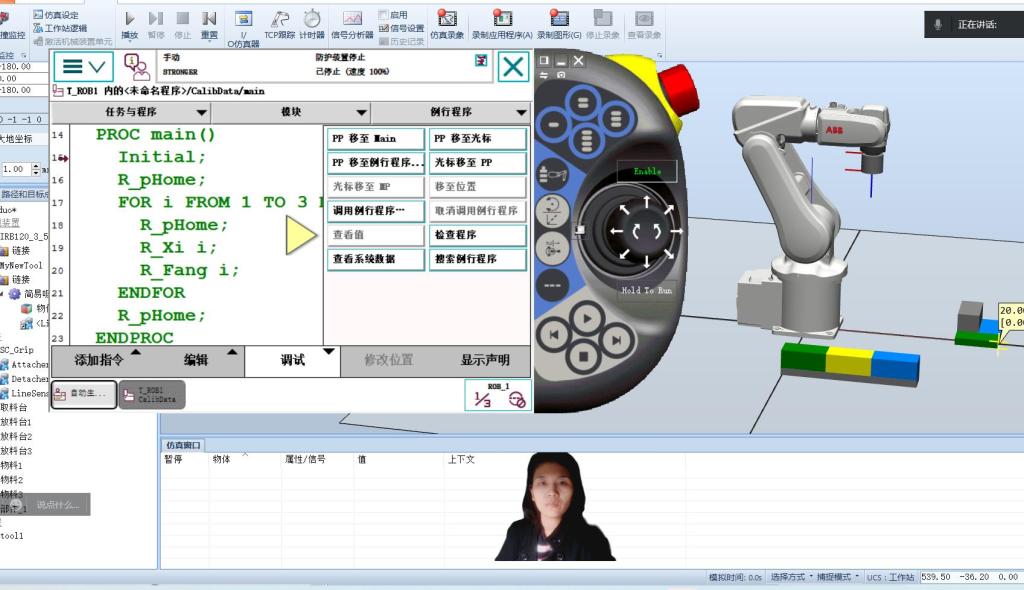The width and height of the screenshot is (1024, 590).
Task: Select 放料台2 in the layout tree
Action: (x=16, y=436)
